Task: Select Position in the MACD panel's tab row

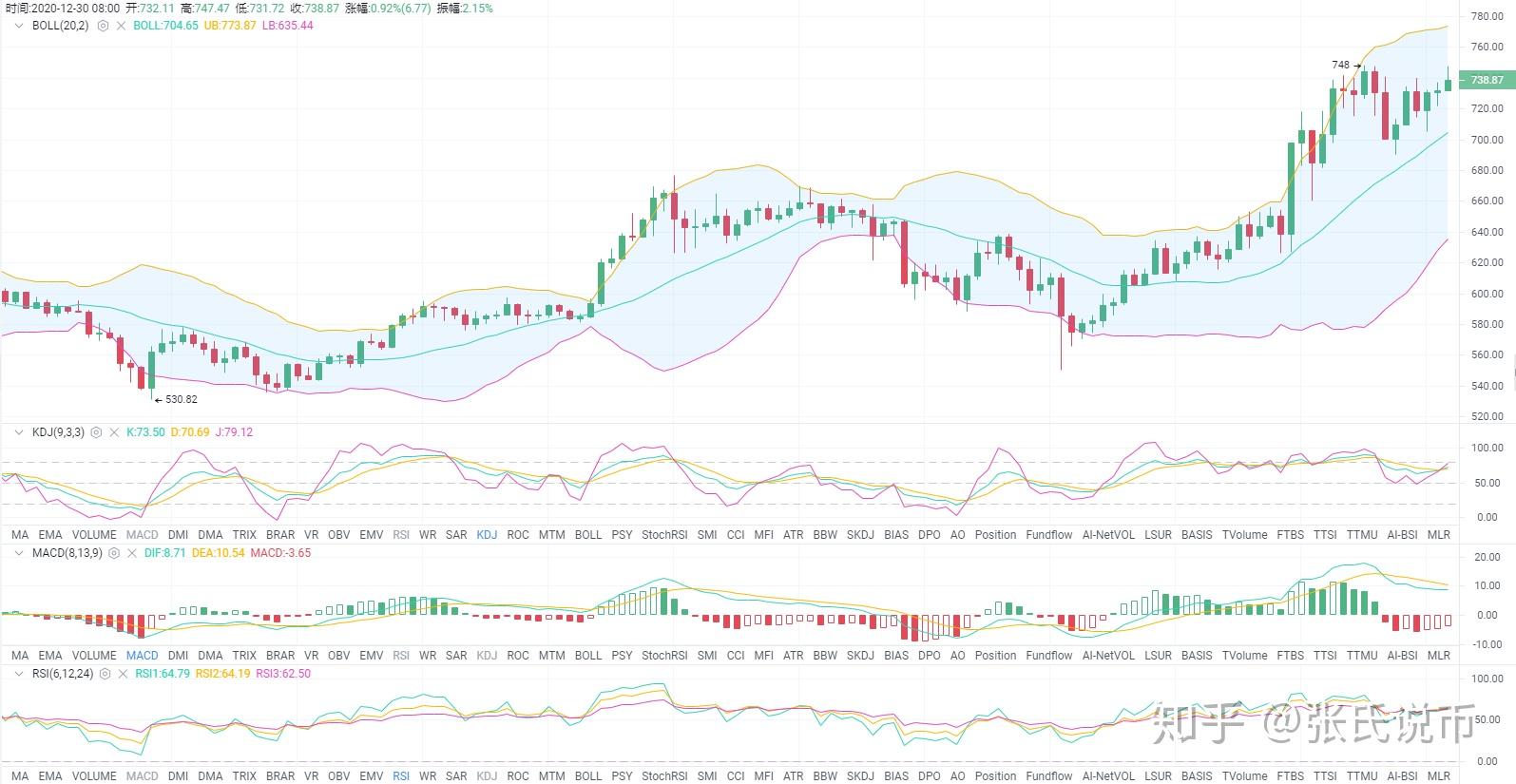Action: tap(995, 656)
